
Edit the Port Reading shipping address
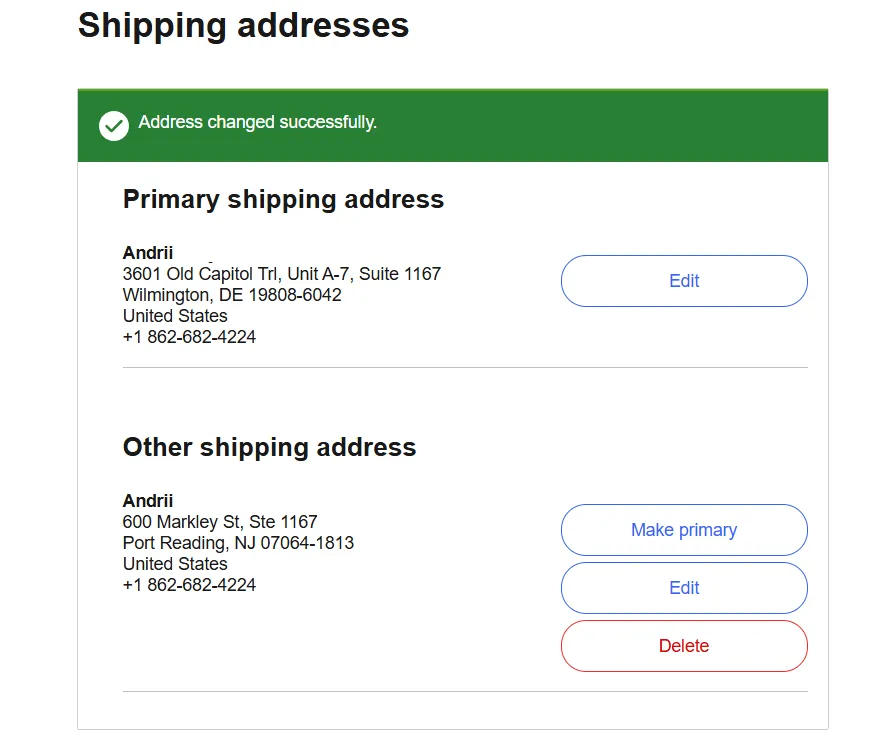pos(684,588)
